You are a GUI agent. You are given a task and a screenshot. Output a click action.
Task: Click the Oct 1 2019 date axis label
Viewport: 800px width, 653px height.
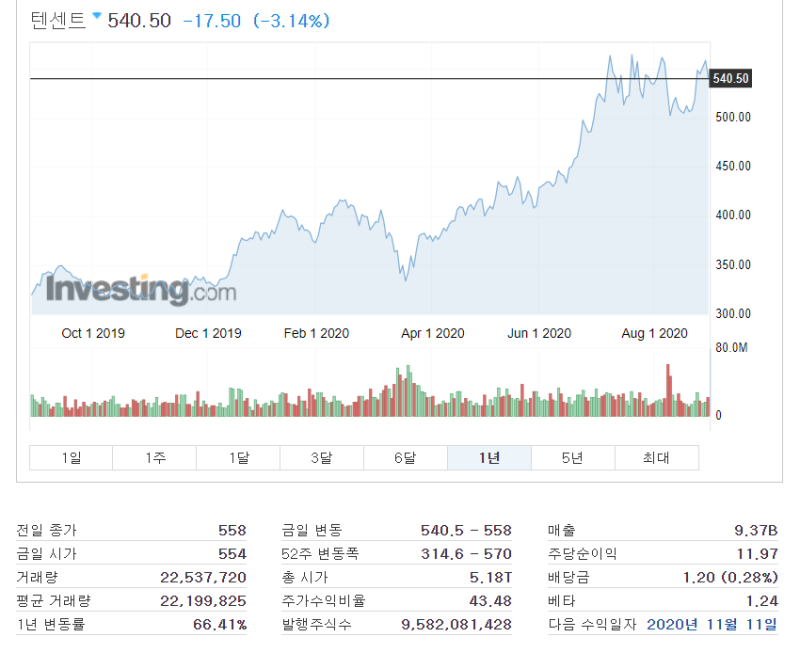pyautogui.click(x=93, y=333)
